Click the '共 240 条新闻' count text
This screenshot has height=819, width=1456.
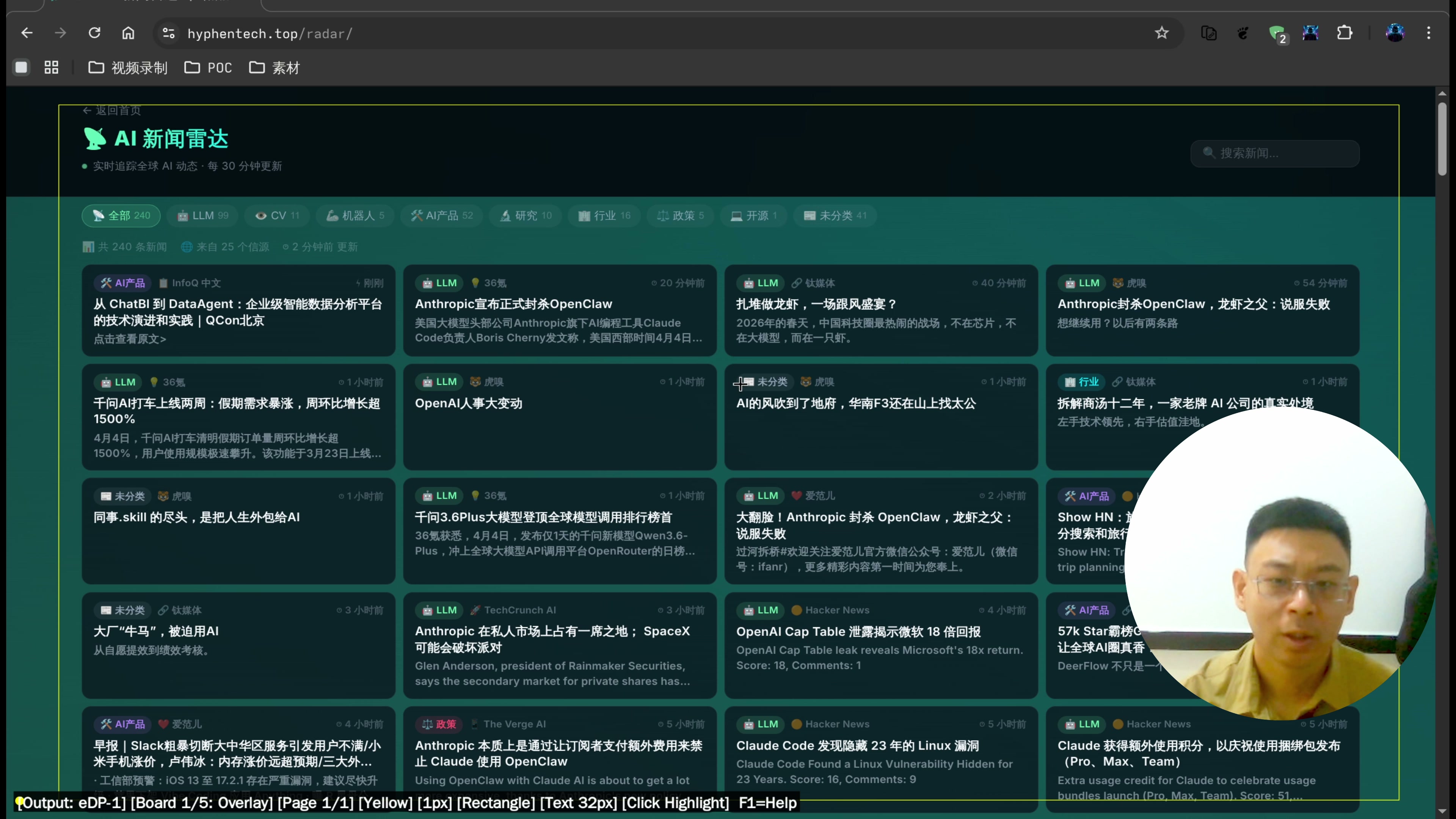pos(125,247)
